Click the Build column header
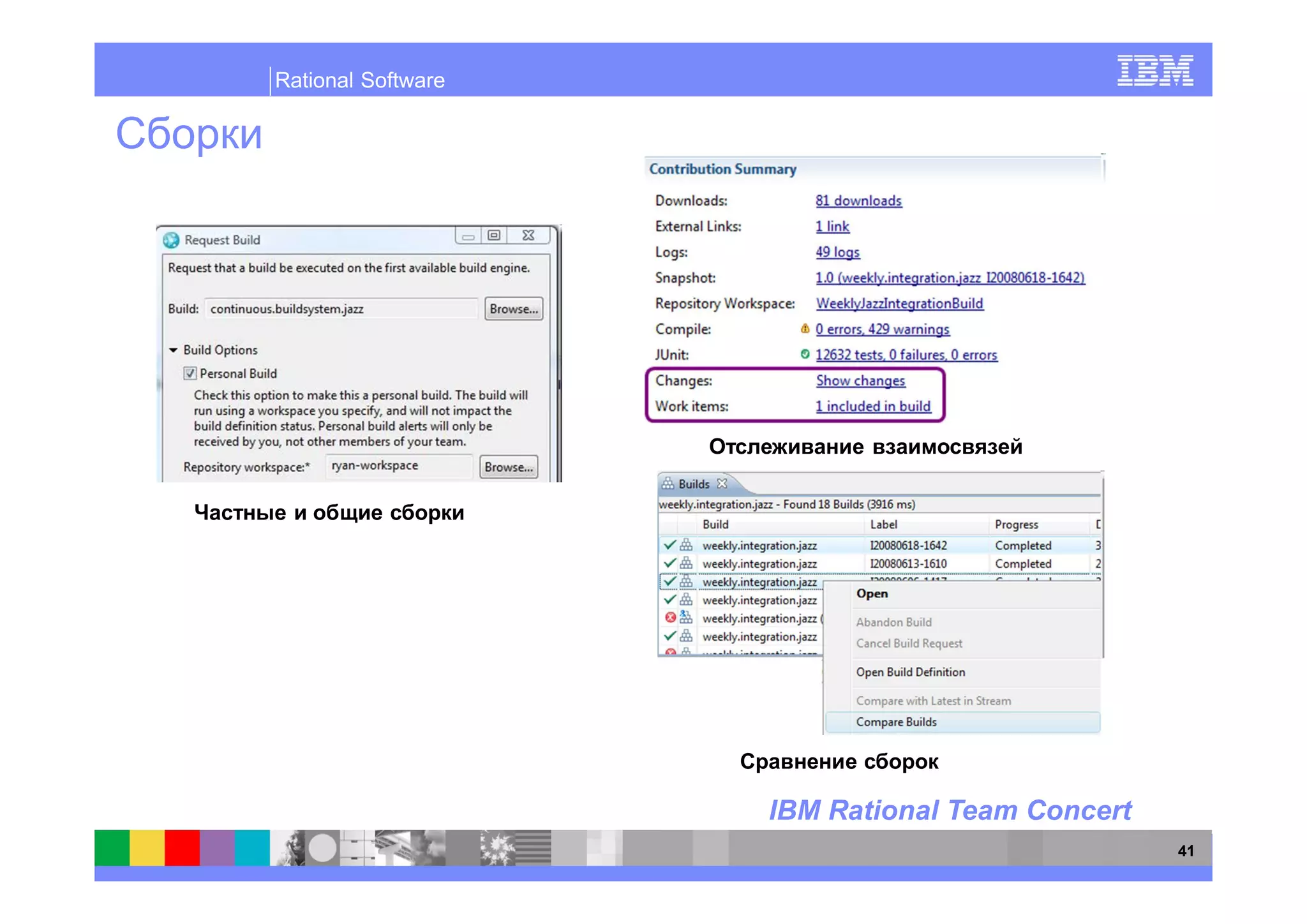 click(780, 525)
